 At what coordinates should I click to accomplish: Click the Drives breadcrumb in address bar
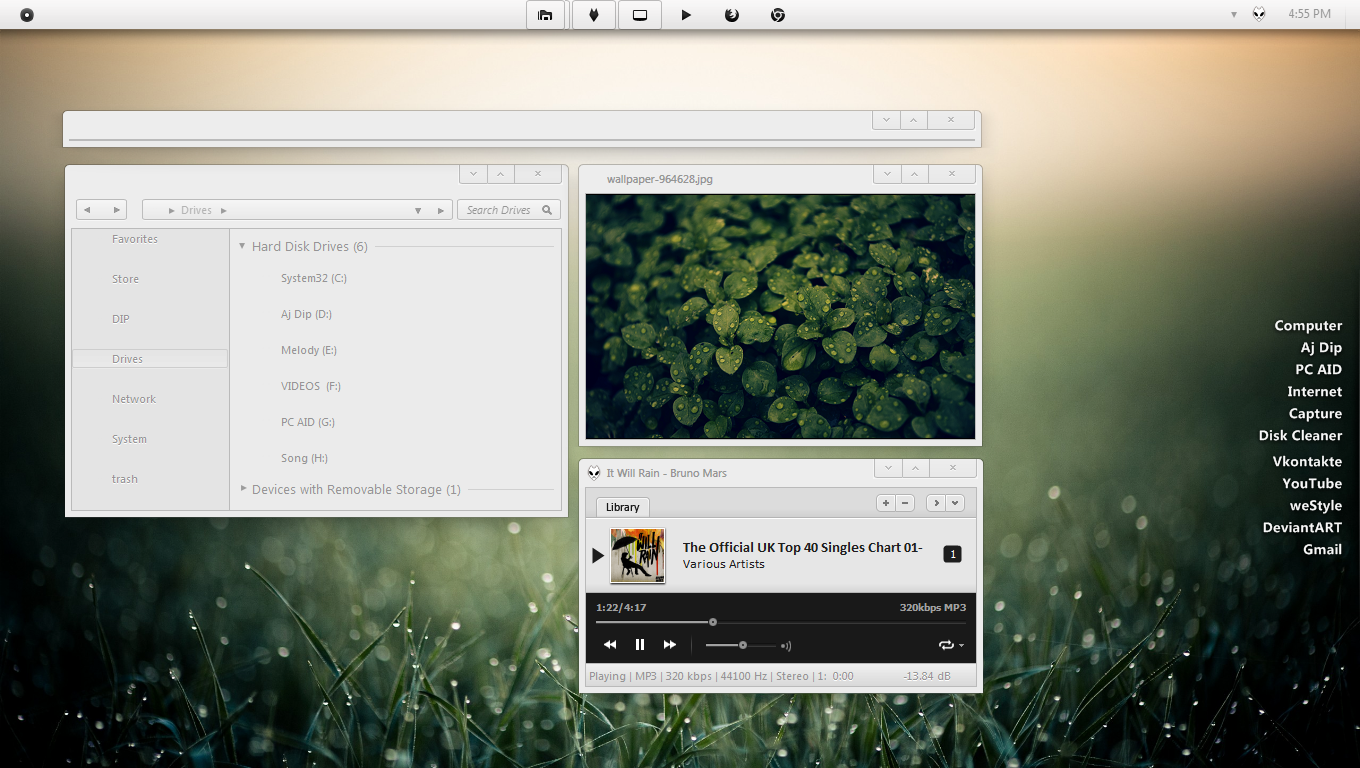click(196, 210)
